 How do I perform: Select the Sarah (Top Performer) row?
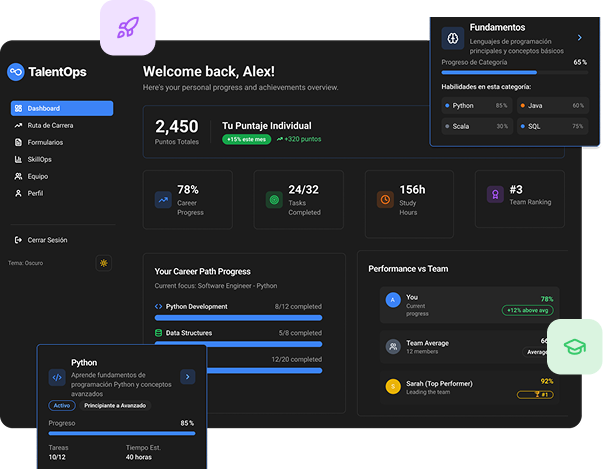(x=469, y=387)
